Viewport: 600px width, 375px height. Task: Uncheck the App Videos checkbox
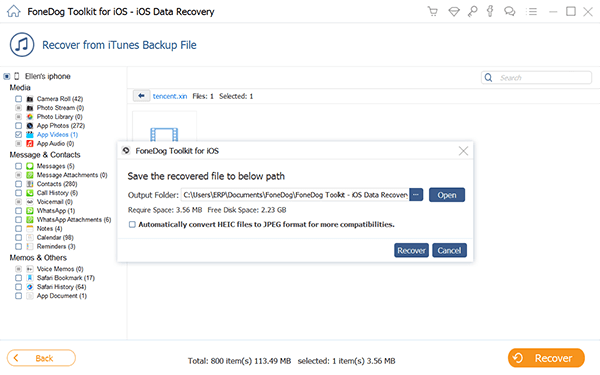(18, 134)
